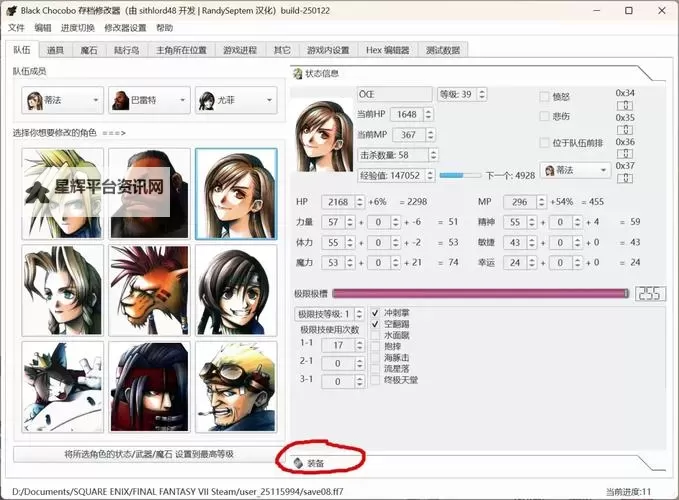Switch to the 游戏进程 tab
679x500 pixels.
tap(240, 50)
